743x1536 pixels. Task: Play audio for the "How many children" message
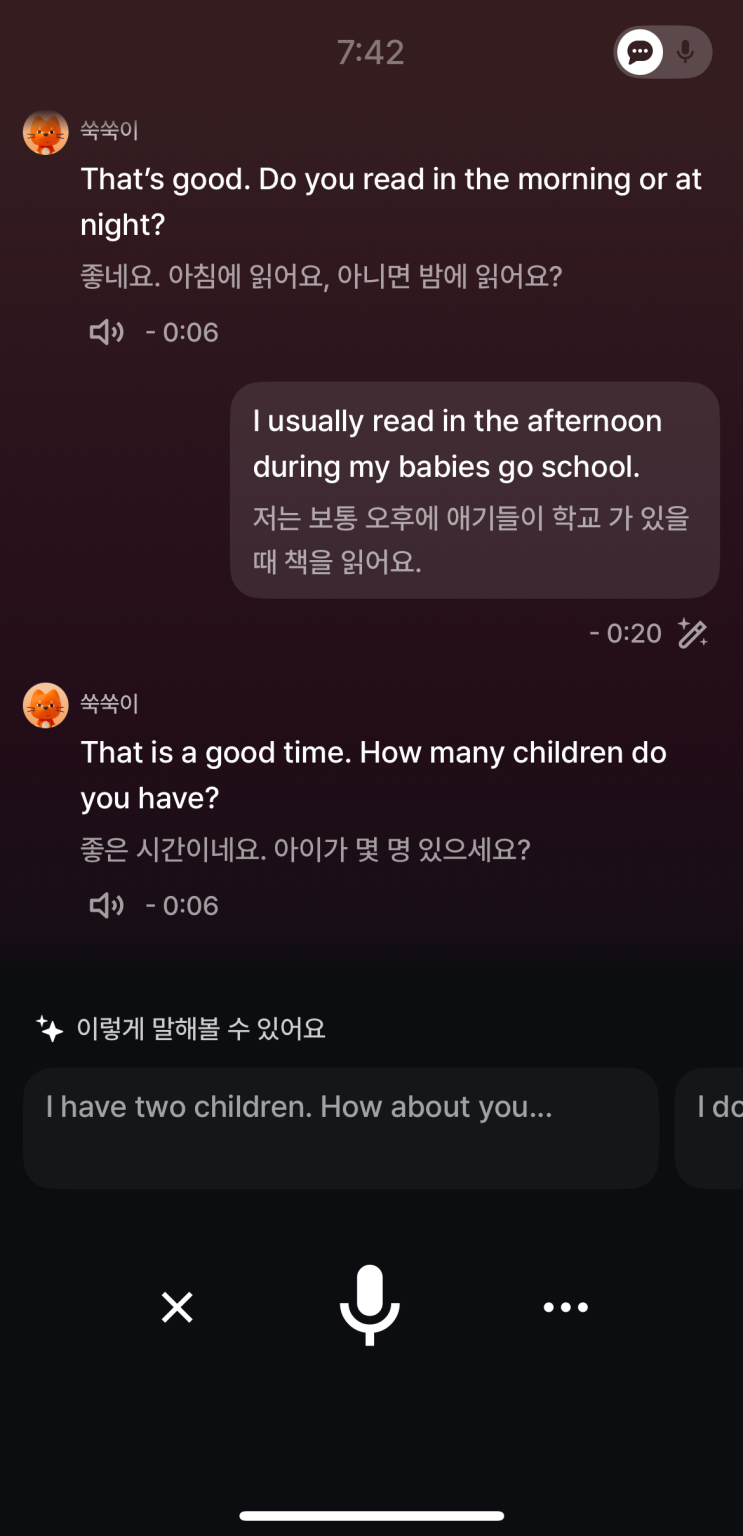point(106,905)
